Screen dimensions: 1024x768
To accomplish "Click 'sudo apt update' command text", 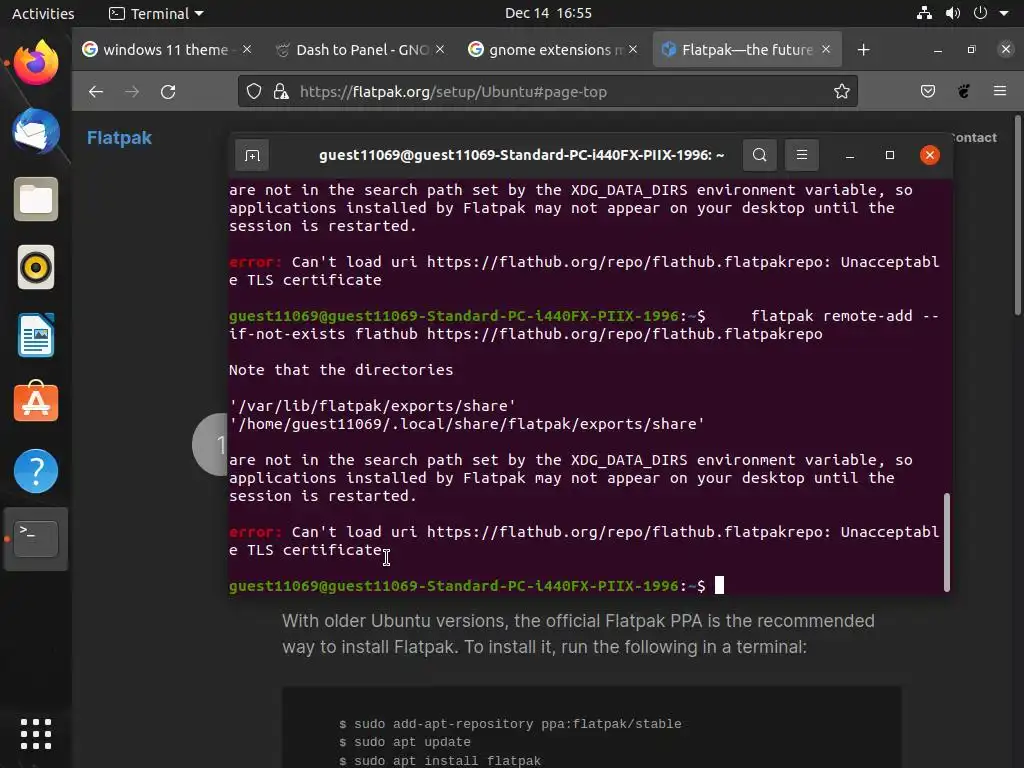I will (412, 742).
